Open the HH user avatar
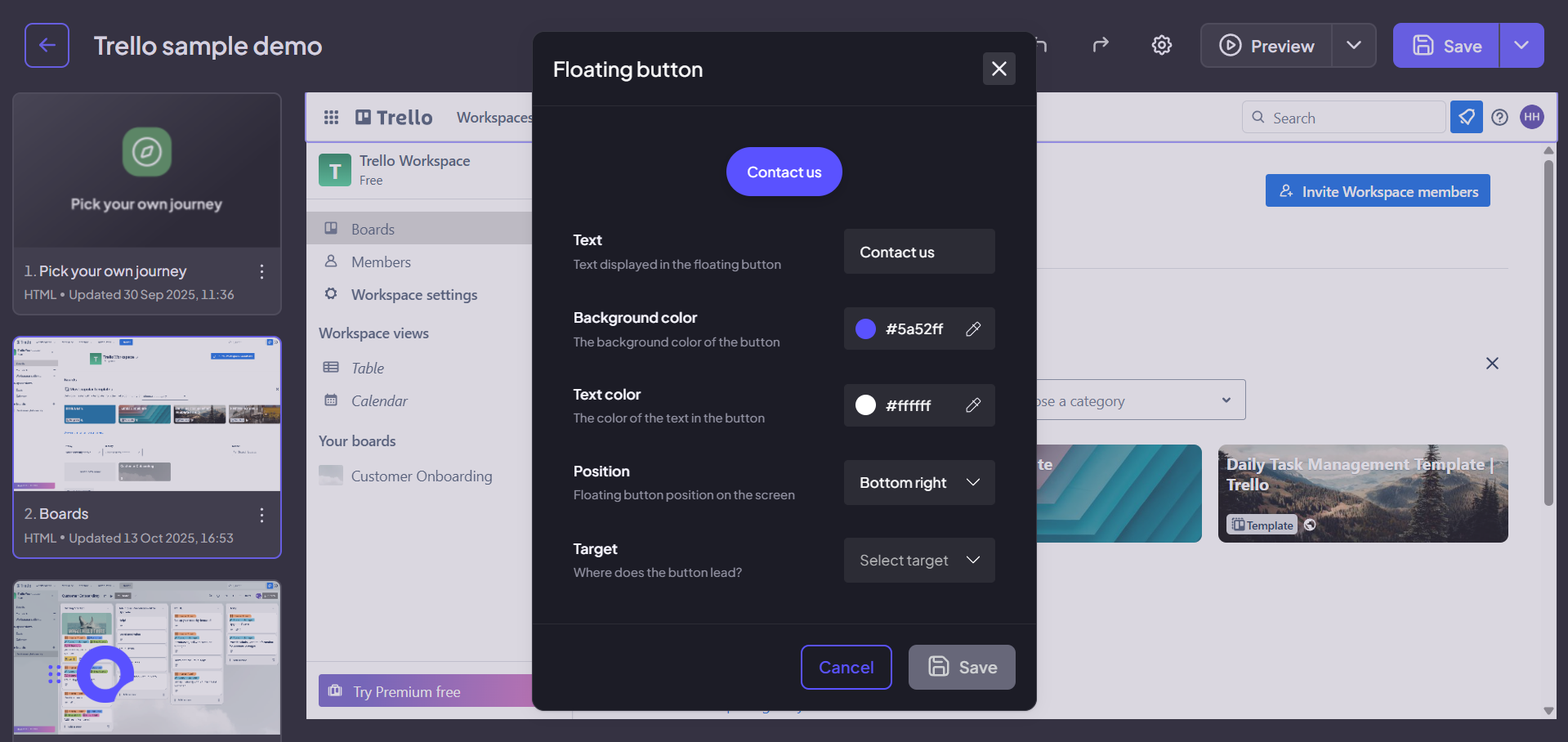 pyautogui.click(x=1532, y=117)
